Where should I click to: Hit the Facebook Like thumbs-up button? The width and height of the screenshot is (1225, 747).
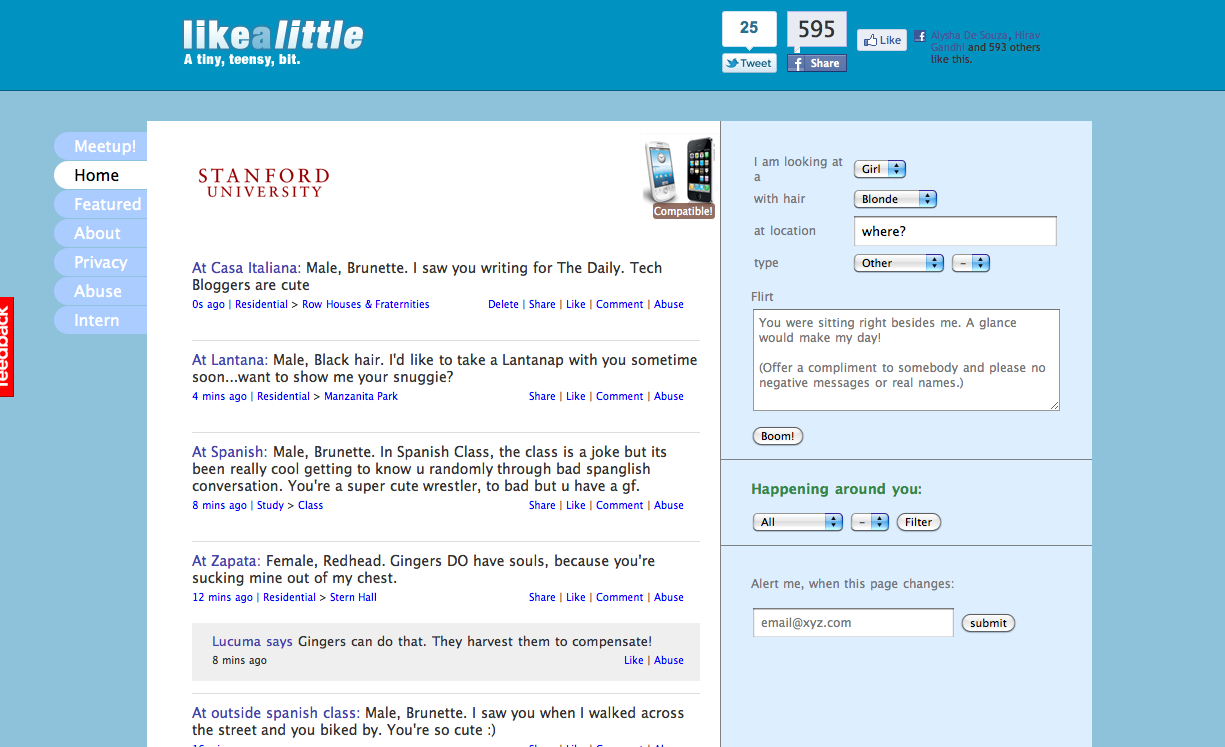882,40
